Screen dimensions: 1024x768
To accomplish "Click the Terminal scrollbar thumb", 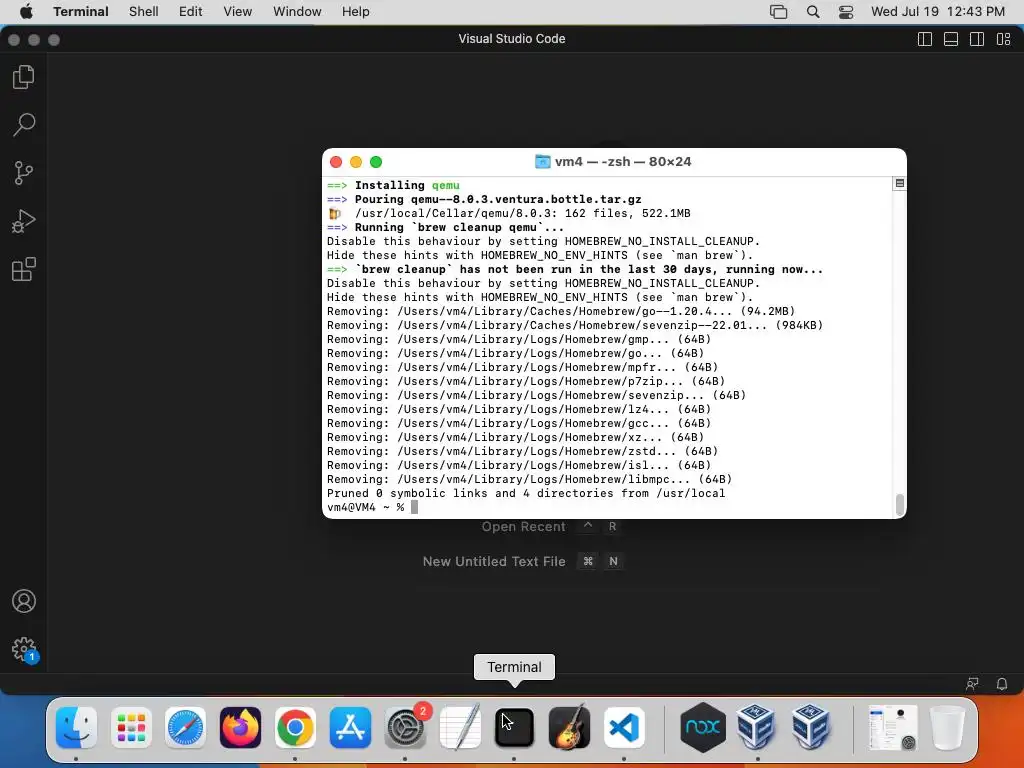I will 899,505.
